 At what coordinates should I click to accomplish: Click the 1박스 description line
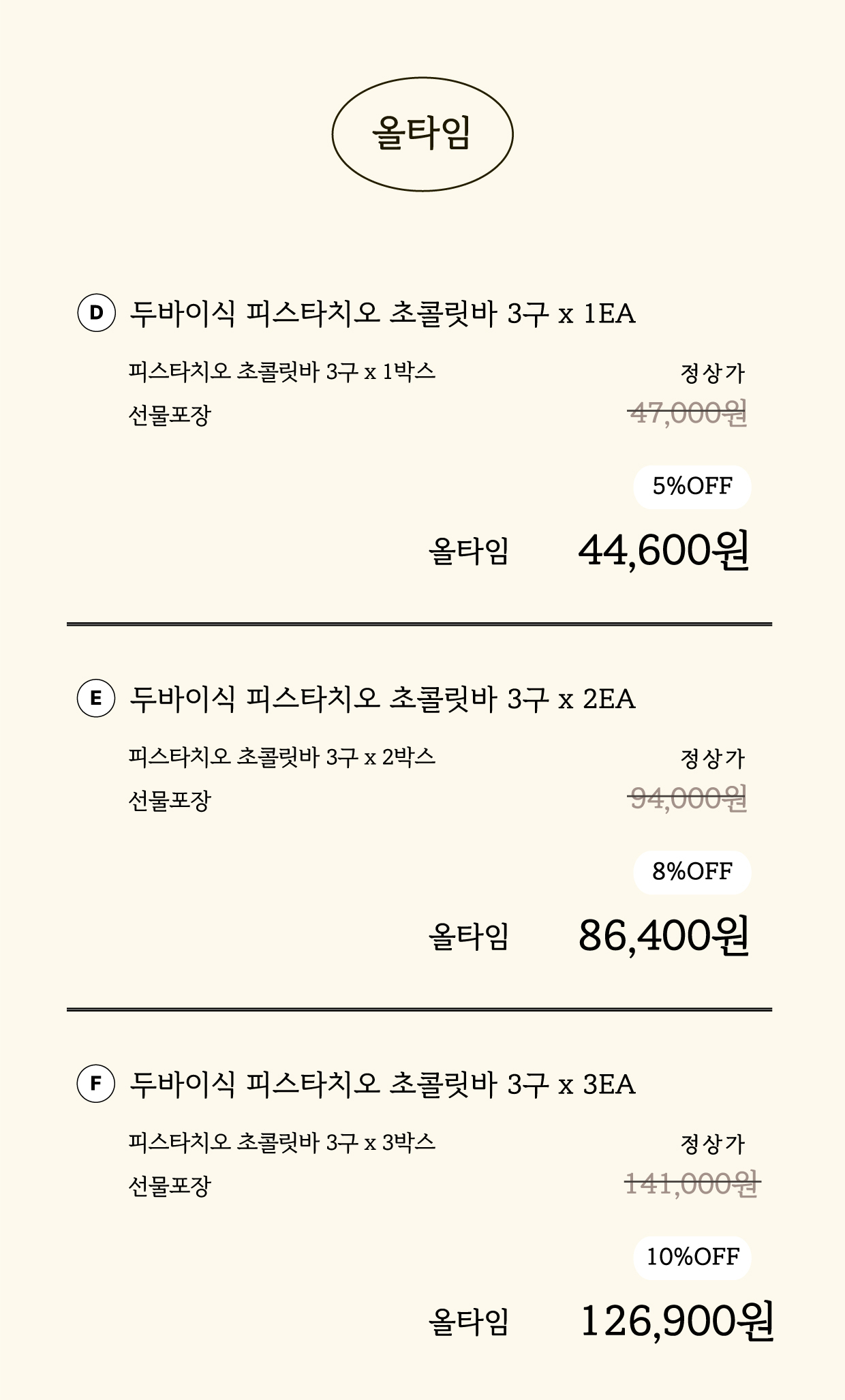[281, 372]
